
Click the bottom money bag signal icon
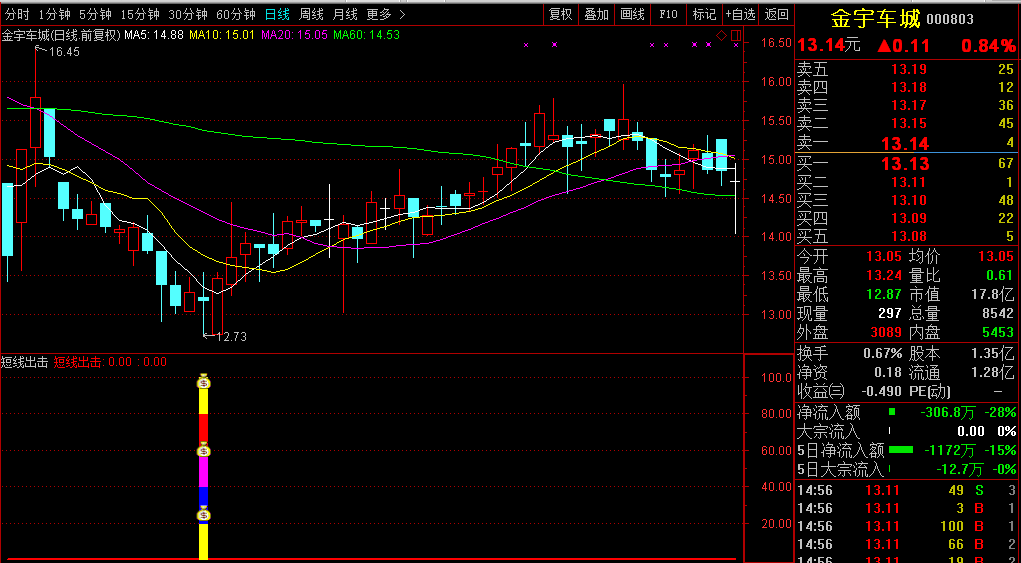click(204, 514)
